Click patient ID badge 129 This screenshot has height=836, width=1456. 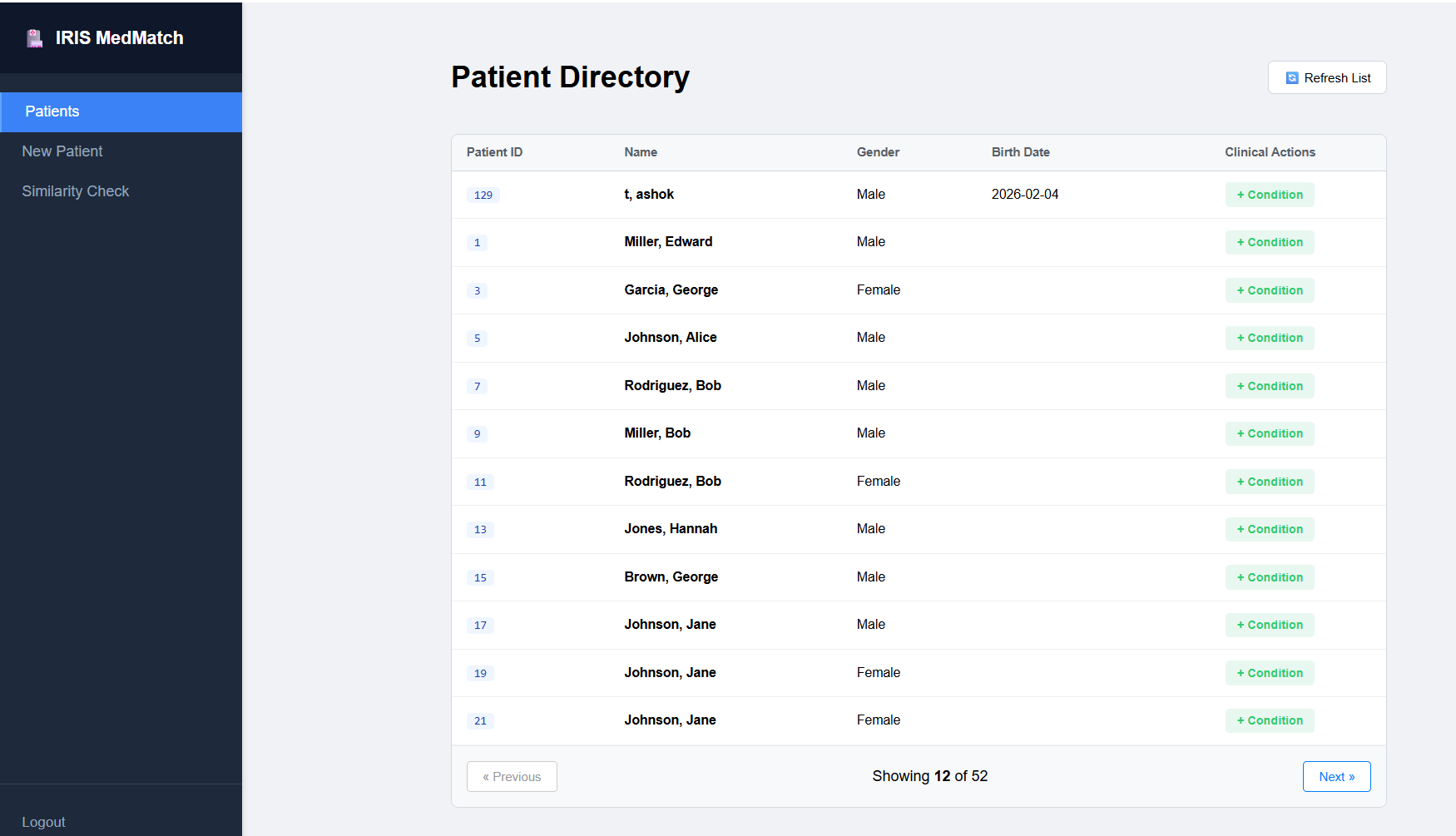coord(483,195)
